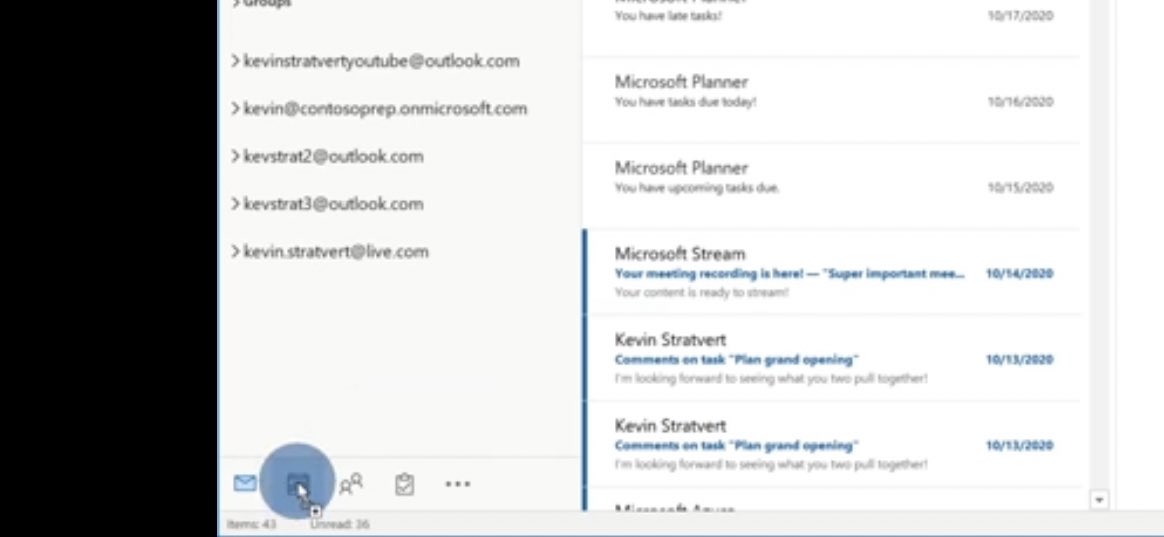This screenshot has height=537, width=1164.
Task: Expand kevin.stratvert@live.com account
Action: (x=235, y=251)
